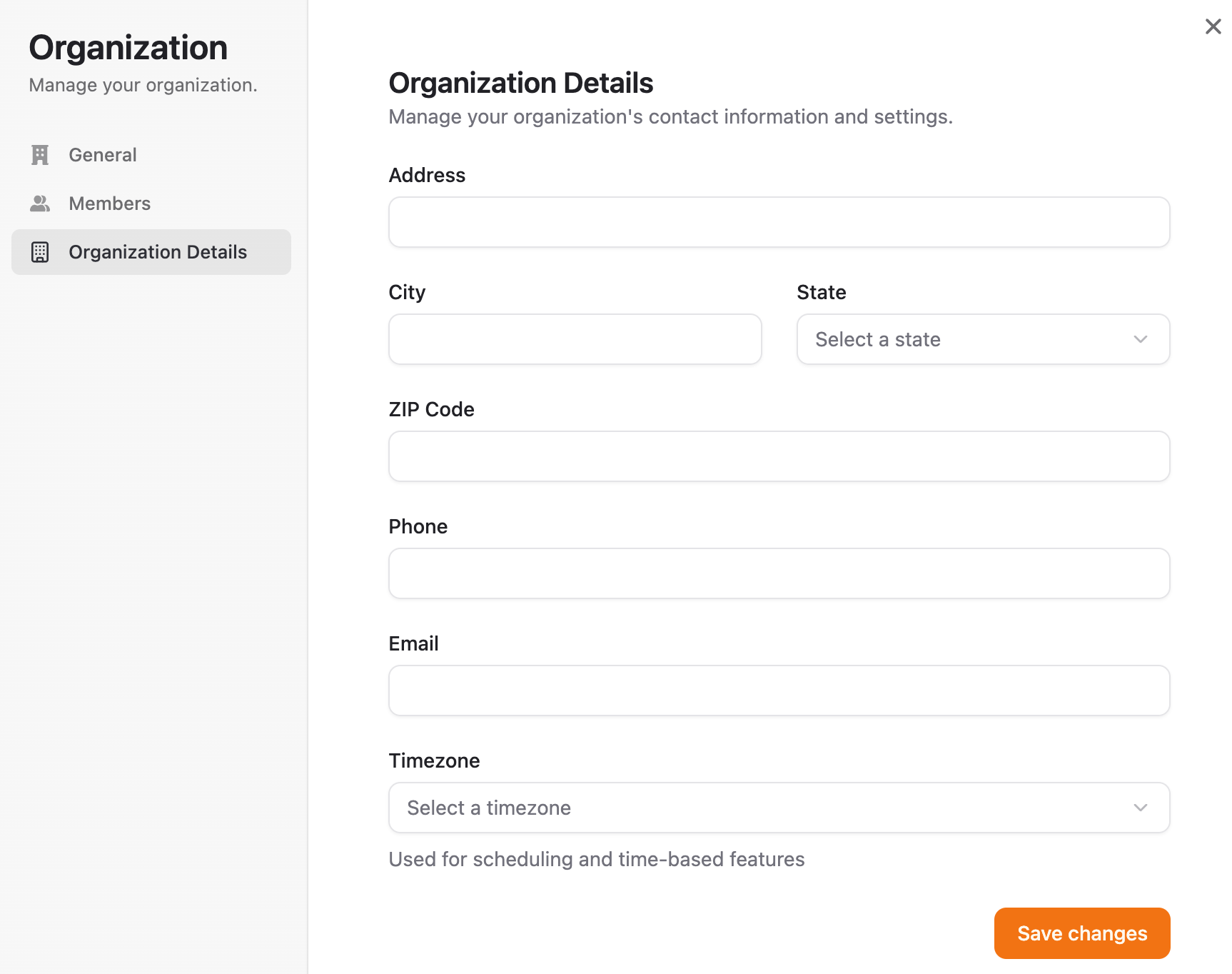Image resolution: width=1232 pixels, height=974 pixels.
Task: Click the Members people icon
Action: click(x=40, y=204)
